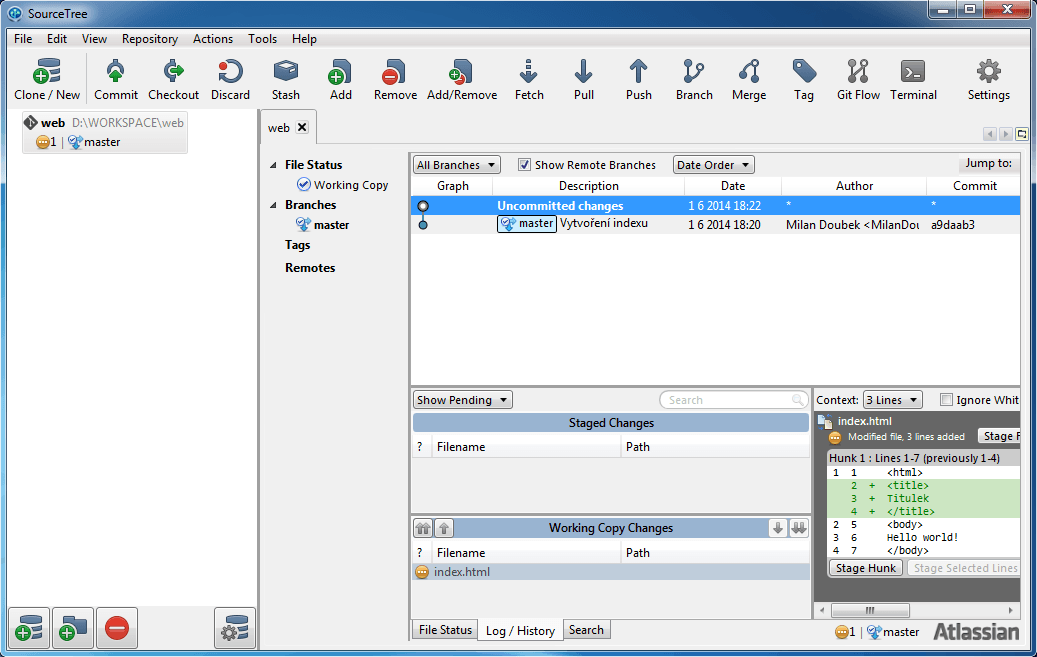Click the Stage File button in the diff panel

999,436
